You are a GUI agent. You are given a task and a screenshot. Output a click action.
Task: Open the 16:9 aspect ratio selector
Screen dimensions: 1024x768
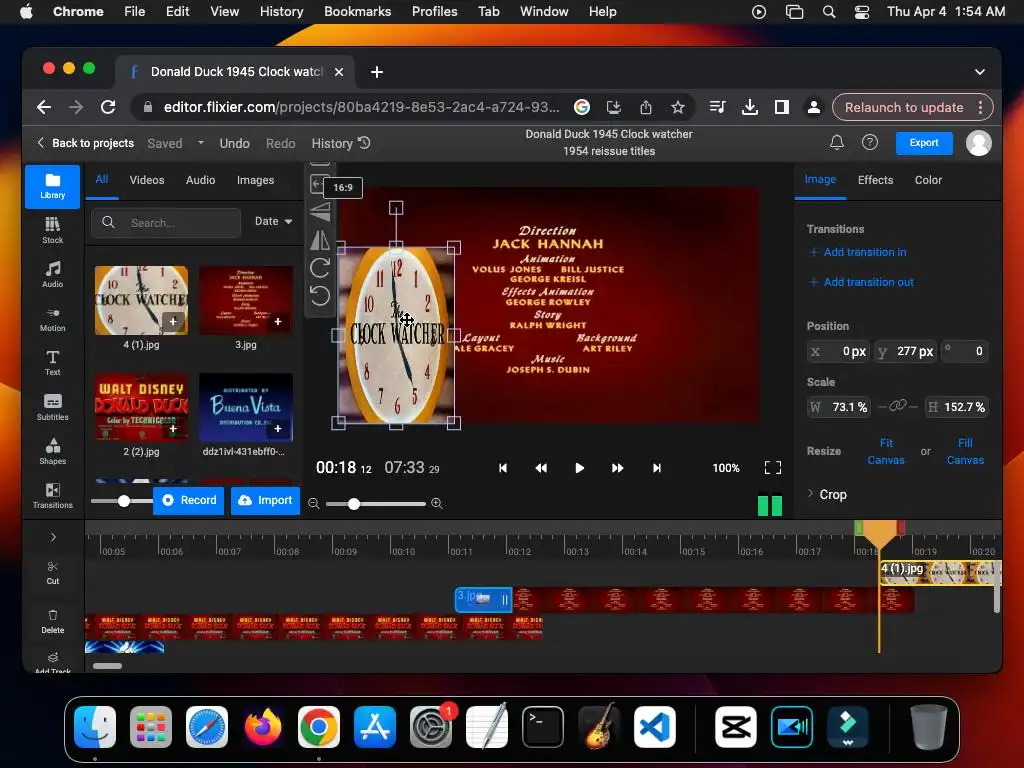343,187
